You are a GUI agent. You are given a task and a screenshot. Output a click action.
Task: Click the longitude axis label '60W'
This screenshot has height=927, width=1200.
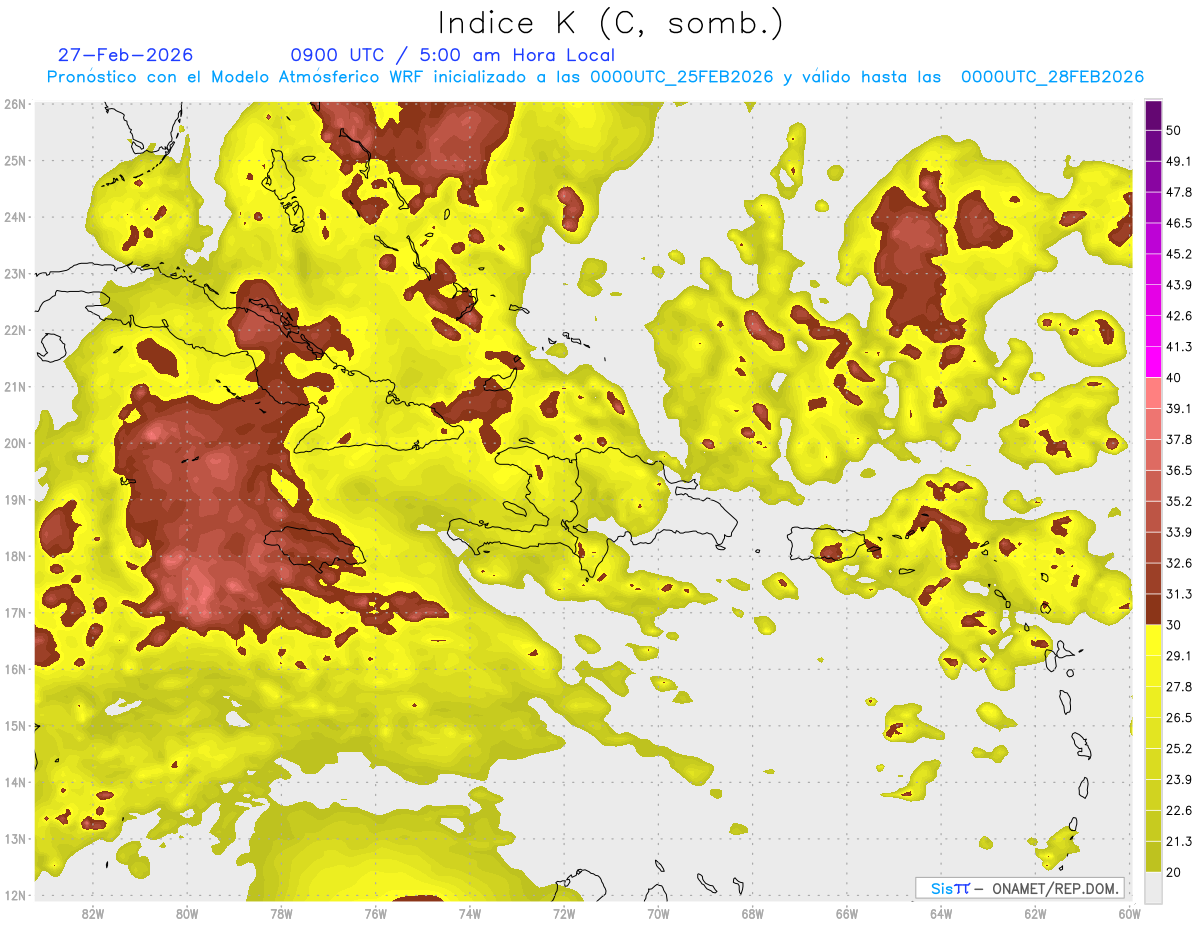(1129, 913)
